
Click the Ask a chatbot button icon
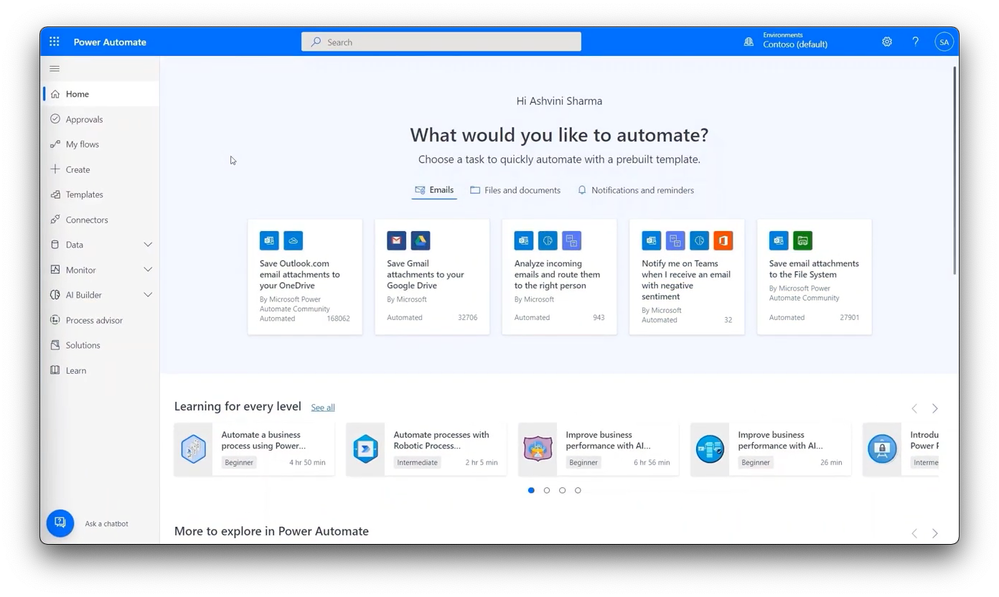pos(60,523)
